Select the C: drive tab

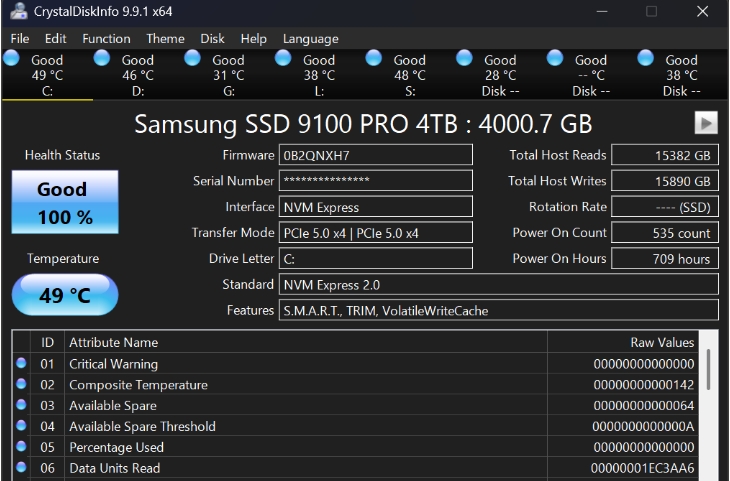(47, 75)
